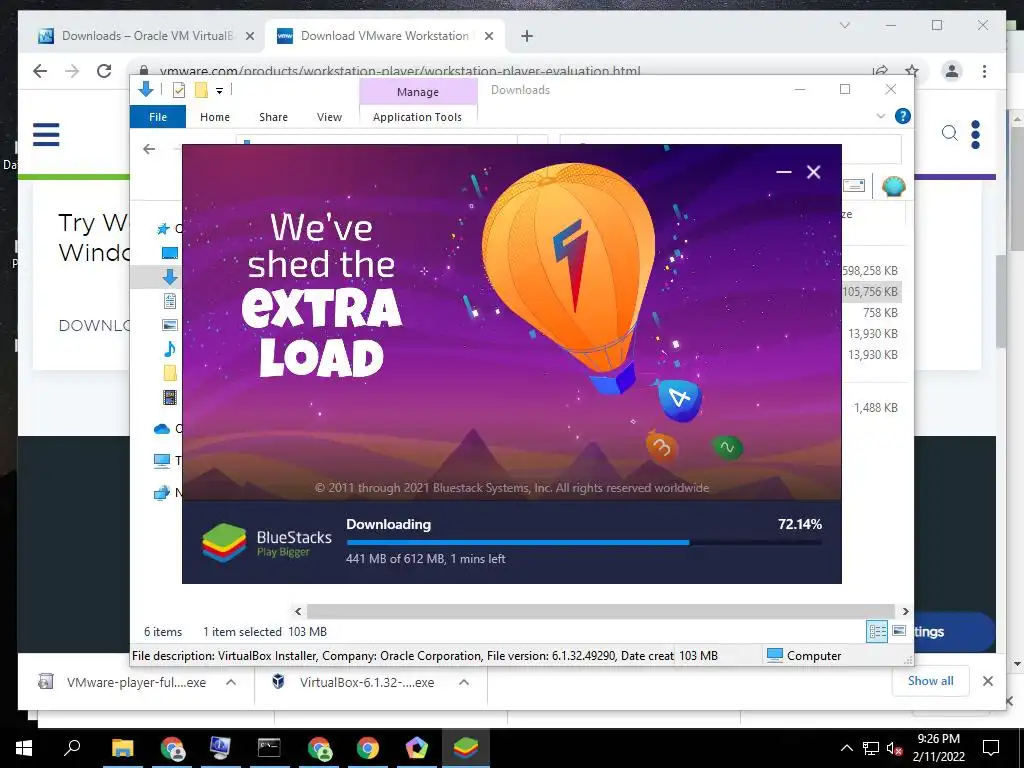This screenshot has width=1024, height=768.
Task: Click Properties icon in quick access toolbar
Action: pos(178,90)
